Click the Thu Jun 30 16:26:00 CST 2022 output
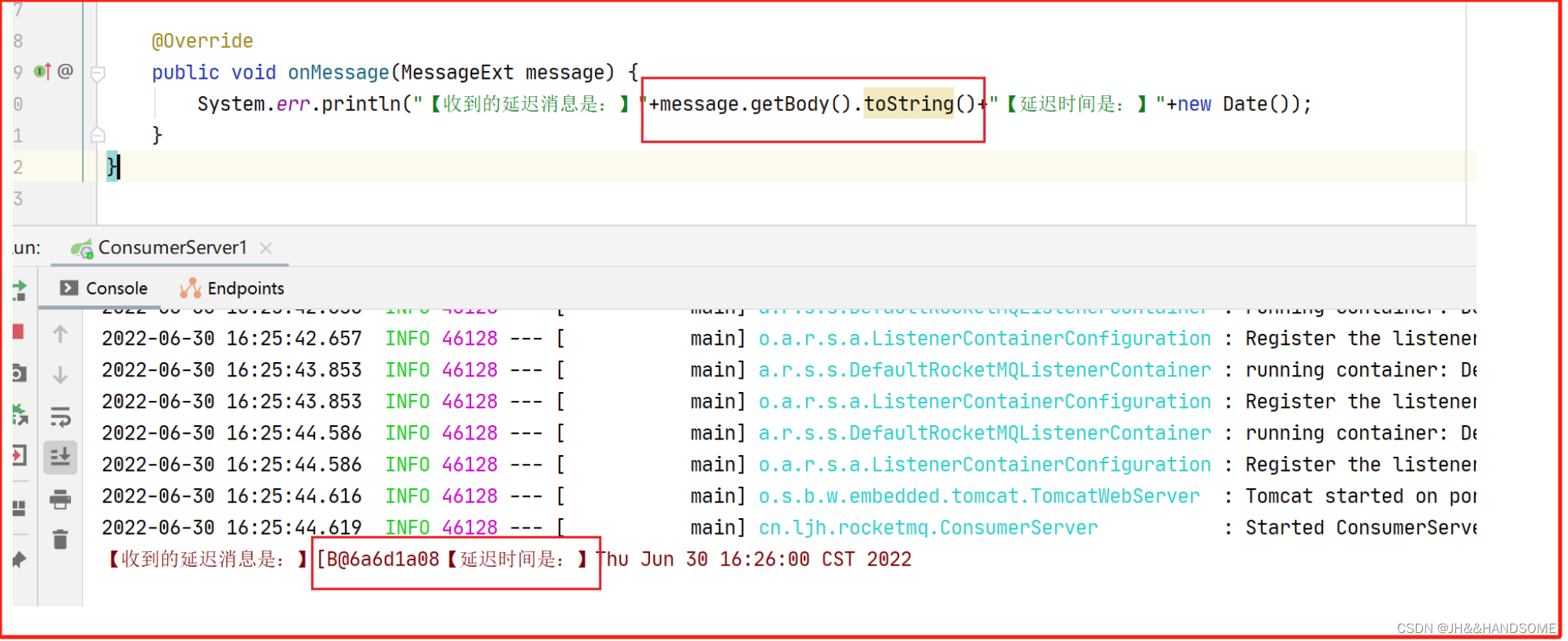This screenshot has height=641, width=1568. [753, 559]
